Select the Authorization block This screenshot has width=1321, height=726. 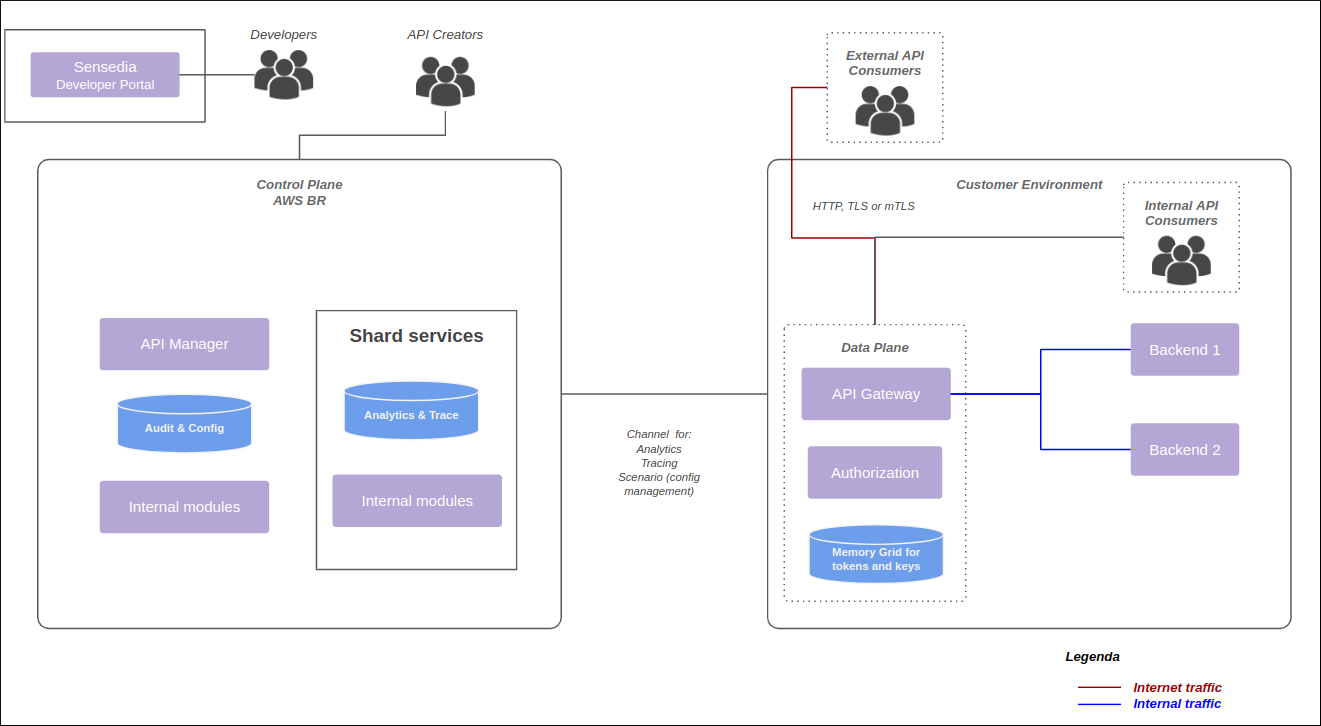[875, 473]
